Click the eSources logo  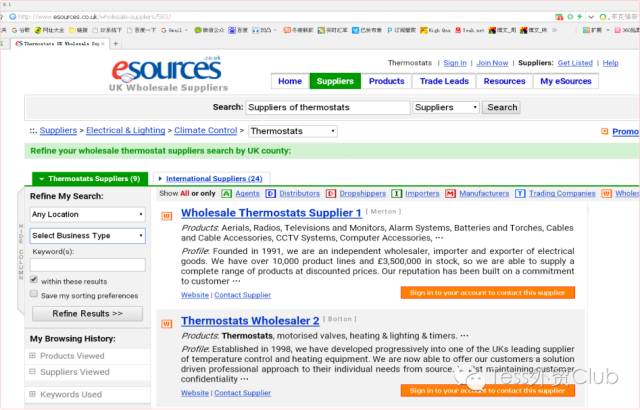pyautogui.click(x=168, y=73)
